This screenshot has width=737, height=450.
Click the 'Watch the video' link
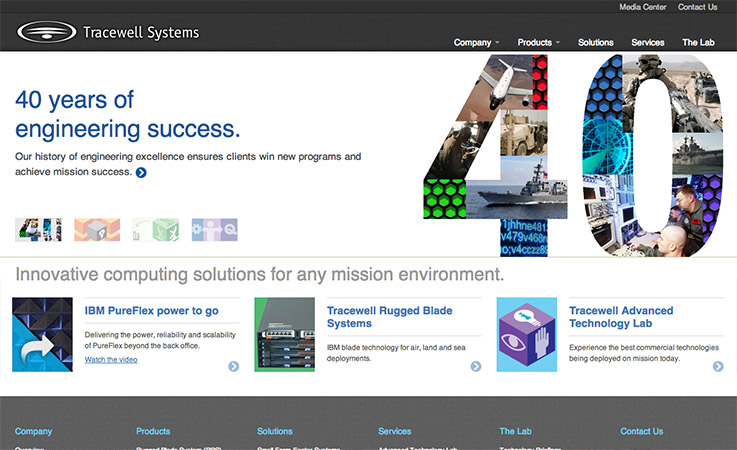[x=111, y=360]
